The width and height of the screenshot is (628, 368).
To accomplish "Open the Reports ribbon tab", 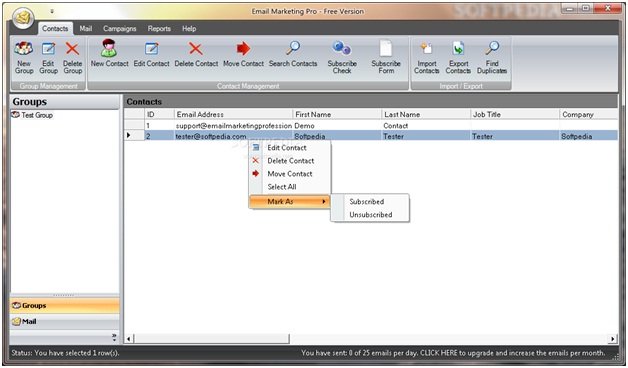I will [159, 28].
